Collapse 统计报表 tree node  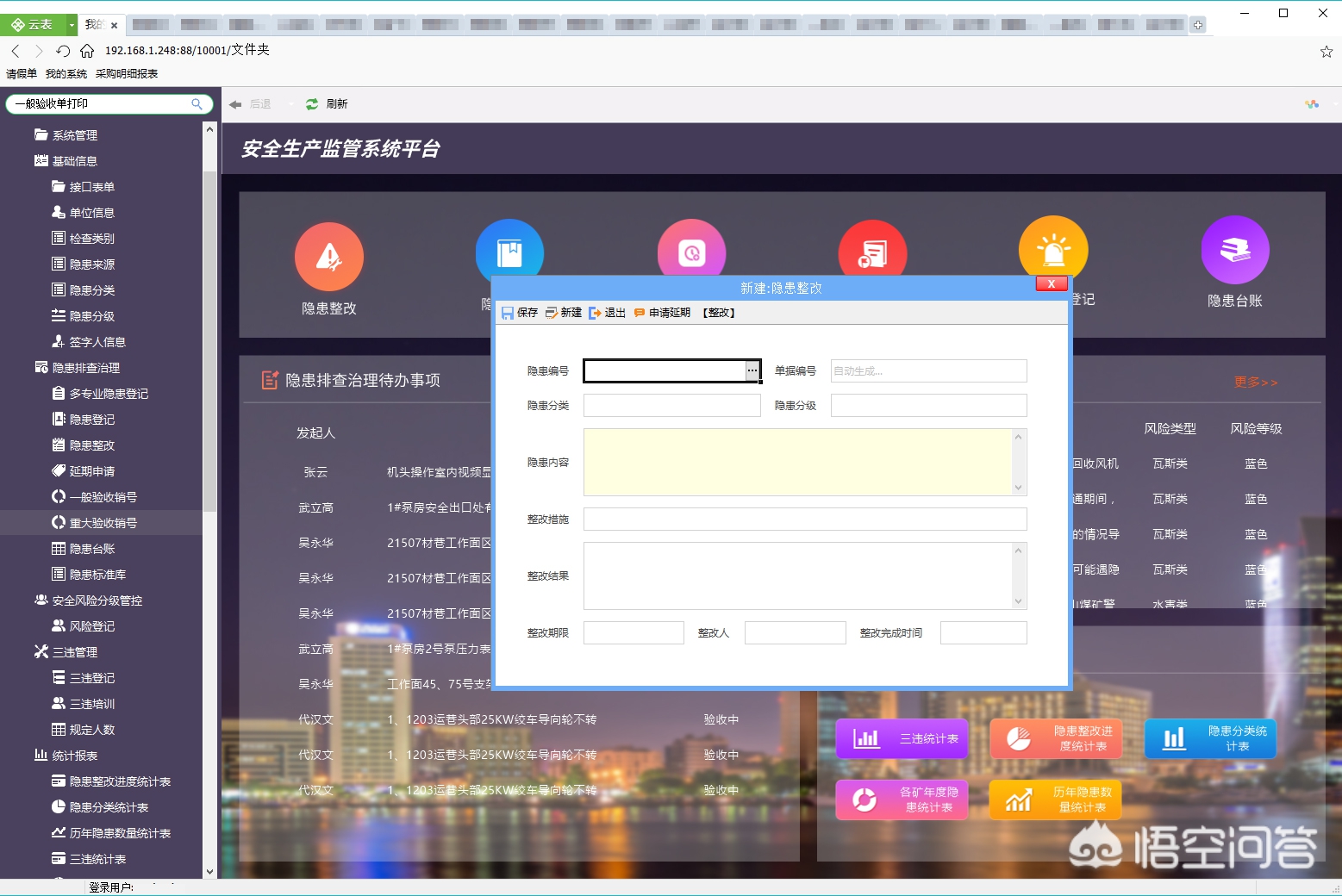66,756
